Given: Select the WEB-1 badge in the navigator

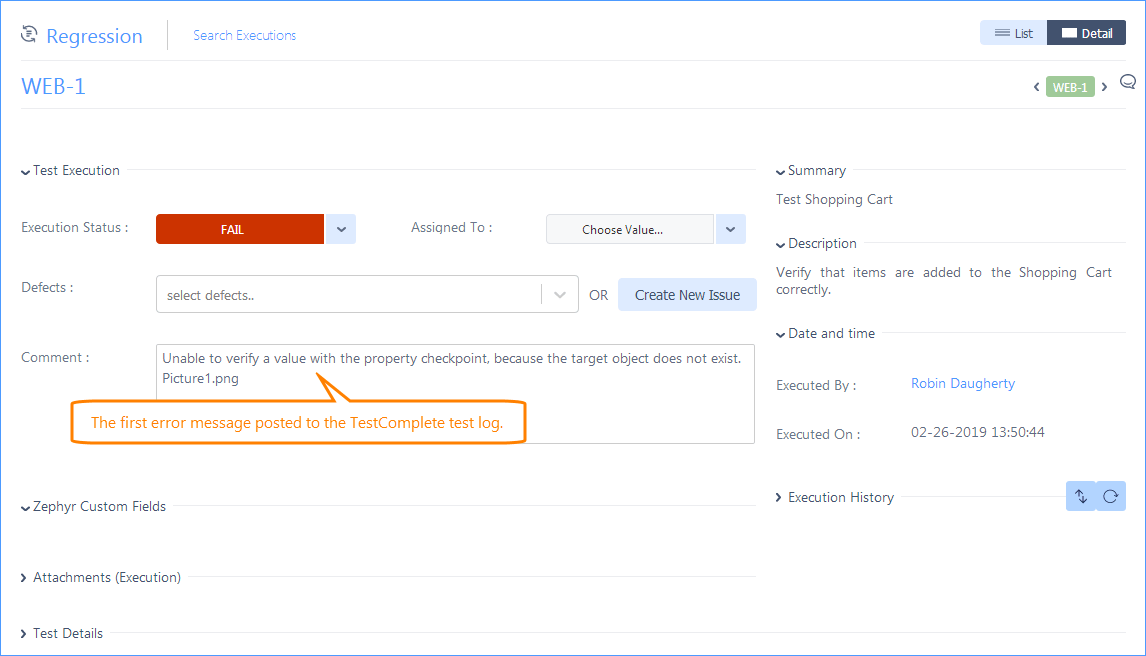Looking at the screenshot, I should (x=1070, y=87).
